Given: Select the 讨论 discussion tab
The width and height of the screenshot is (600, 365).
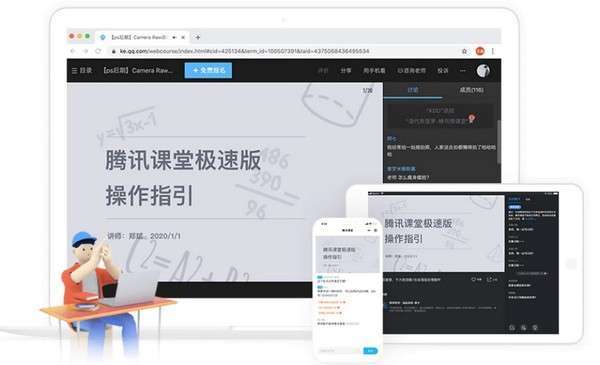Looking at the screenshot, I should 412,90.
